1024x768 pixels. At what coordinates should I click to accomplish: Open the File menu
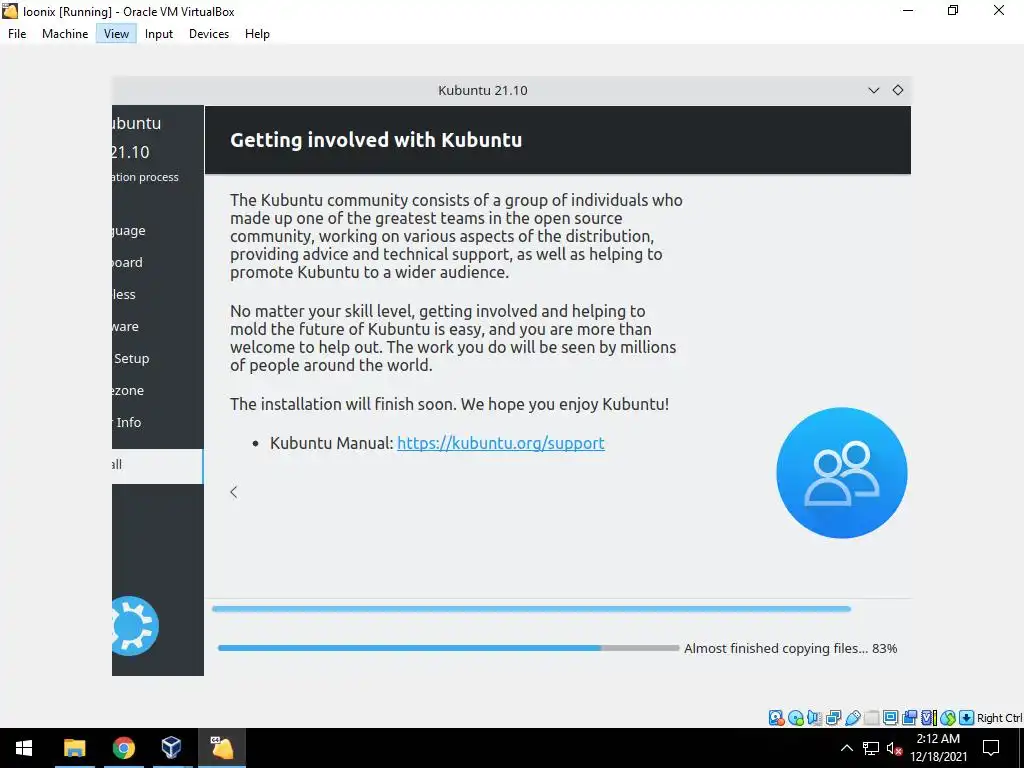click(17, 34)
